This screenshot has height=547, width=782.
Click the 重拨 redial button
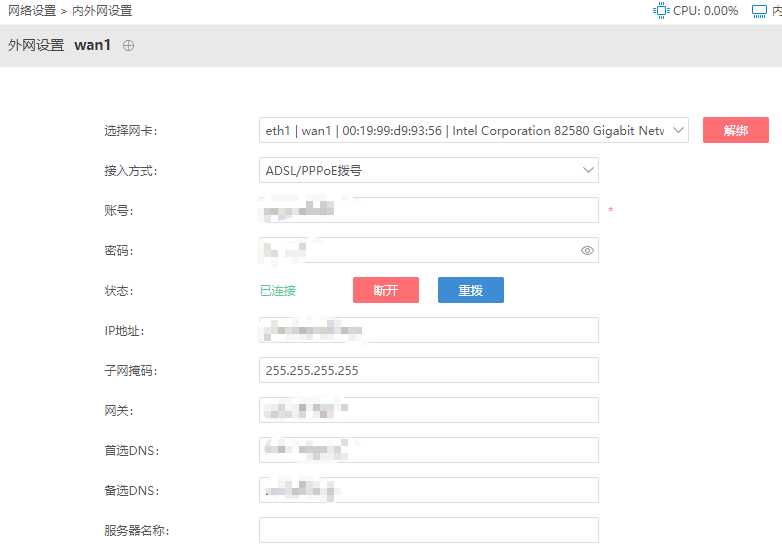tap(471, 290)
